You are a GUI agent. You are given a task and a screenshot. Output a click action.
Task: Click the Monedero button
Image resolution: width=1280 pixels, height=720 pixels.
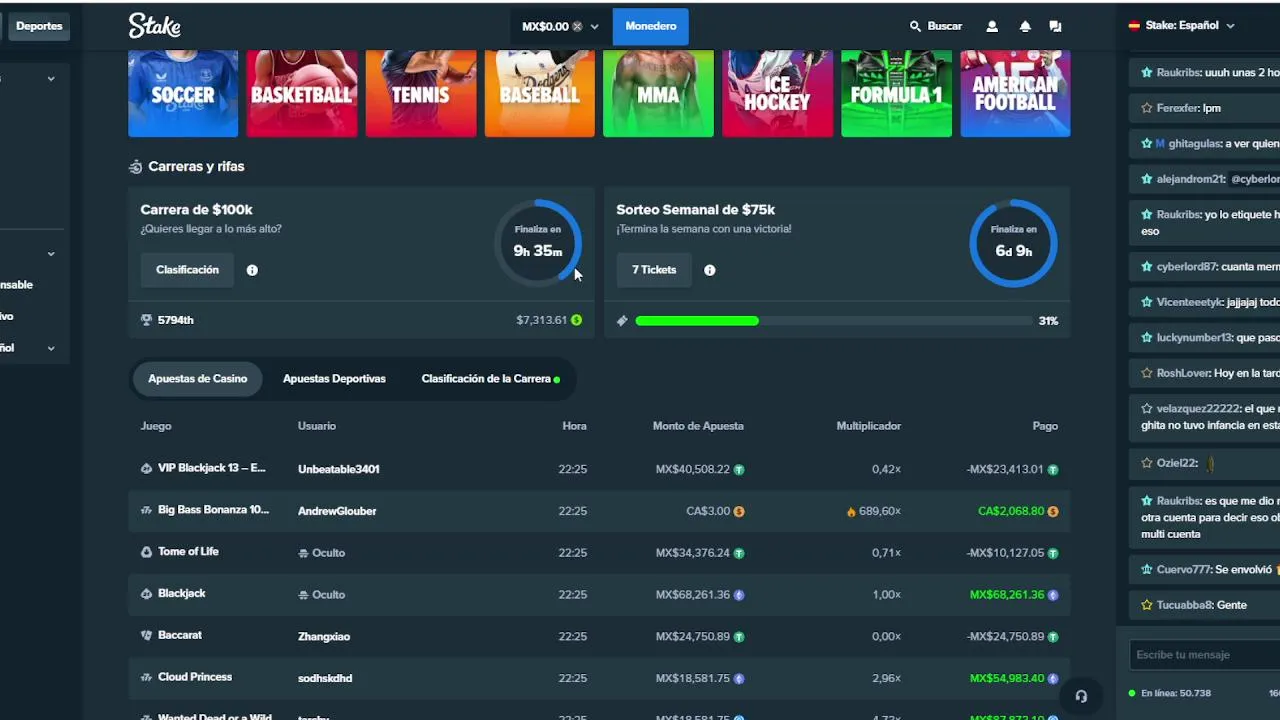(651, 27)
